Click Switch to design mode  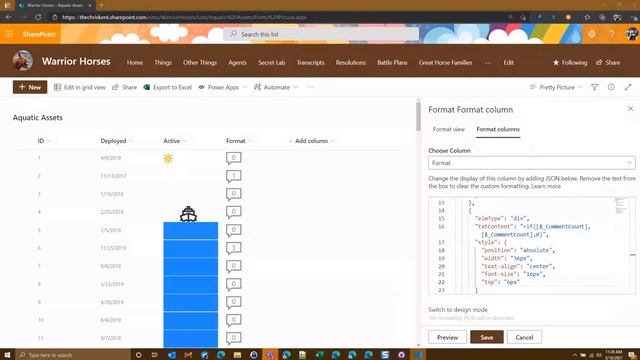tap(458, 309)
